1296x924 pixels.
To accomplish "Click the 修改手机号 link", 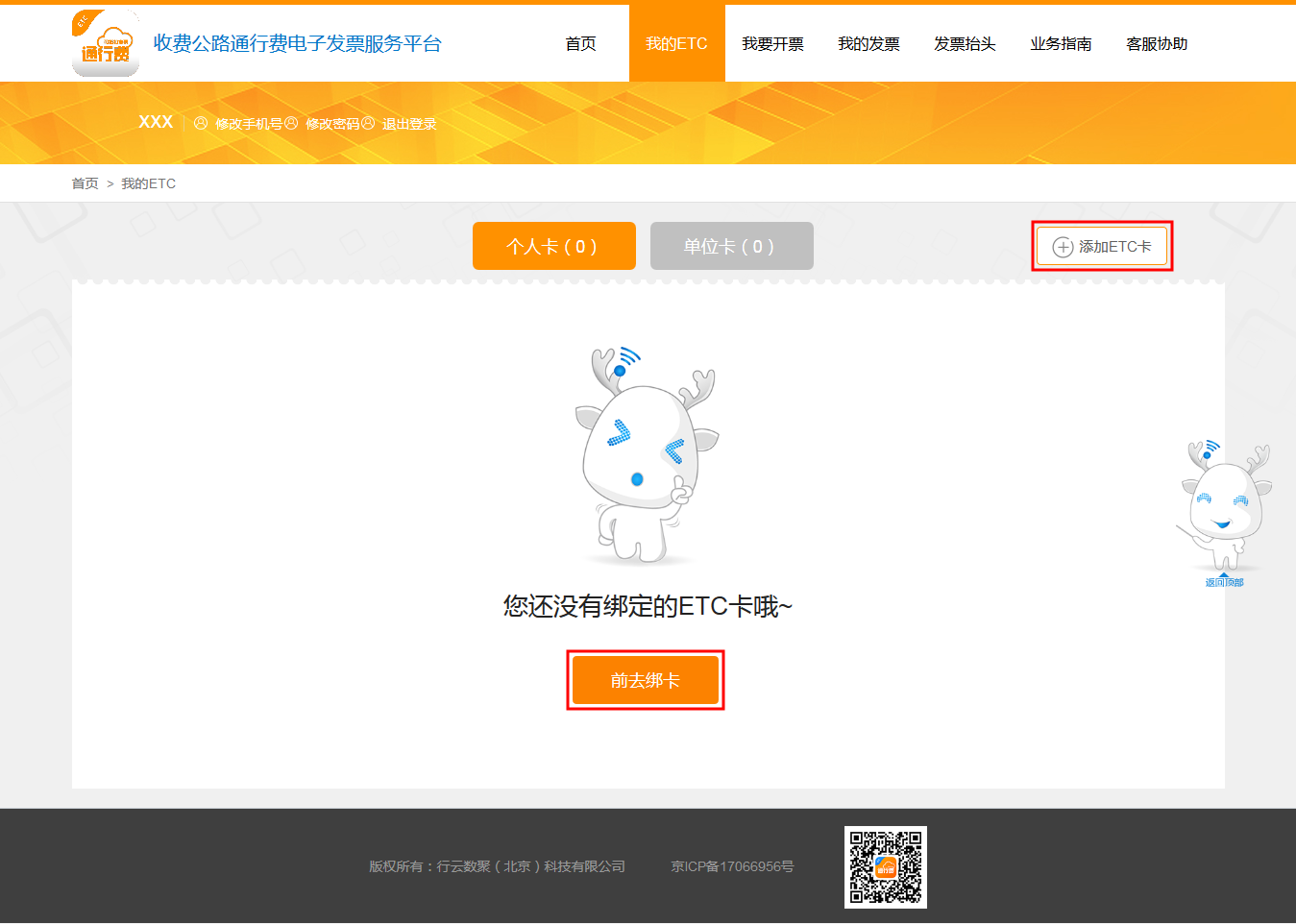I will pyautogui.click(x=249, y=124).
